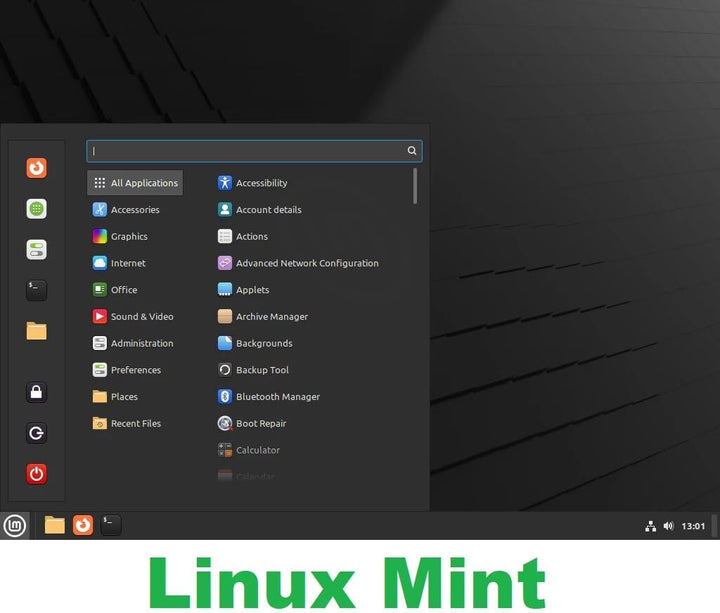Open the Sound & Video category
This screenshot has height=613, width=720.
pyautogui.click(x=135, y=316)
